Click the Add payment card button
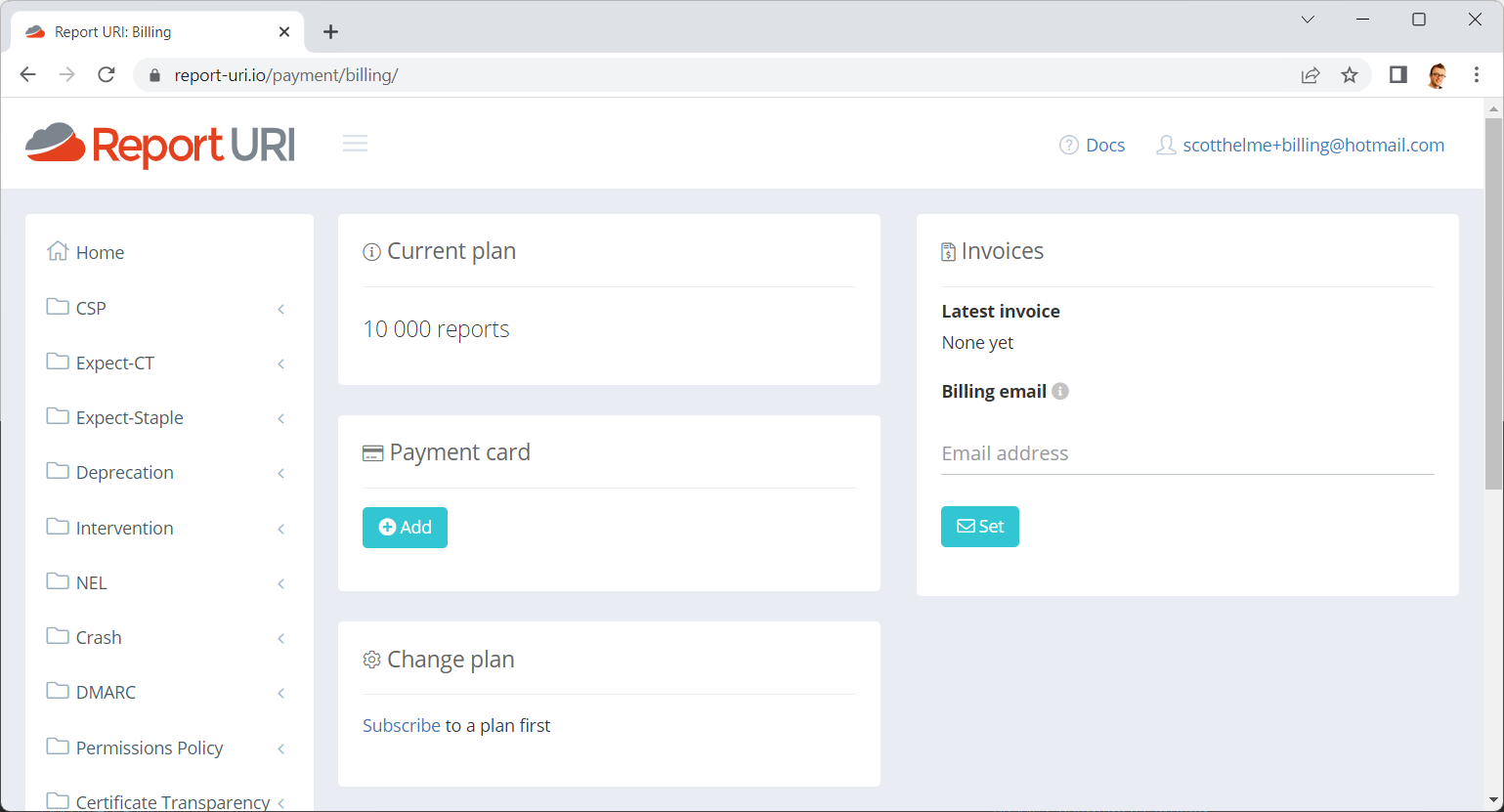The image size is (1504, 812). 405,528
